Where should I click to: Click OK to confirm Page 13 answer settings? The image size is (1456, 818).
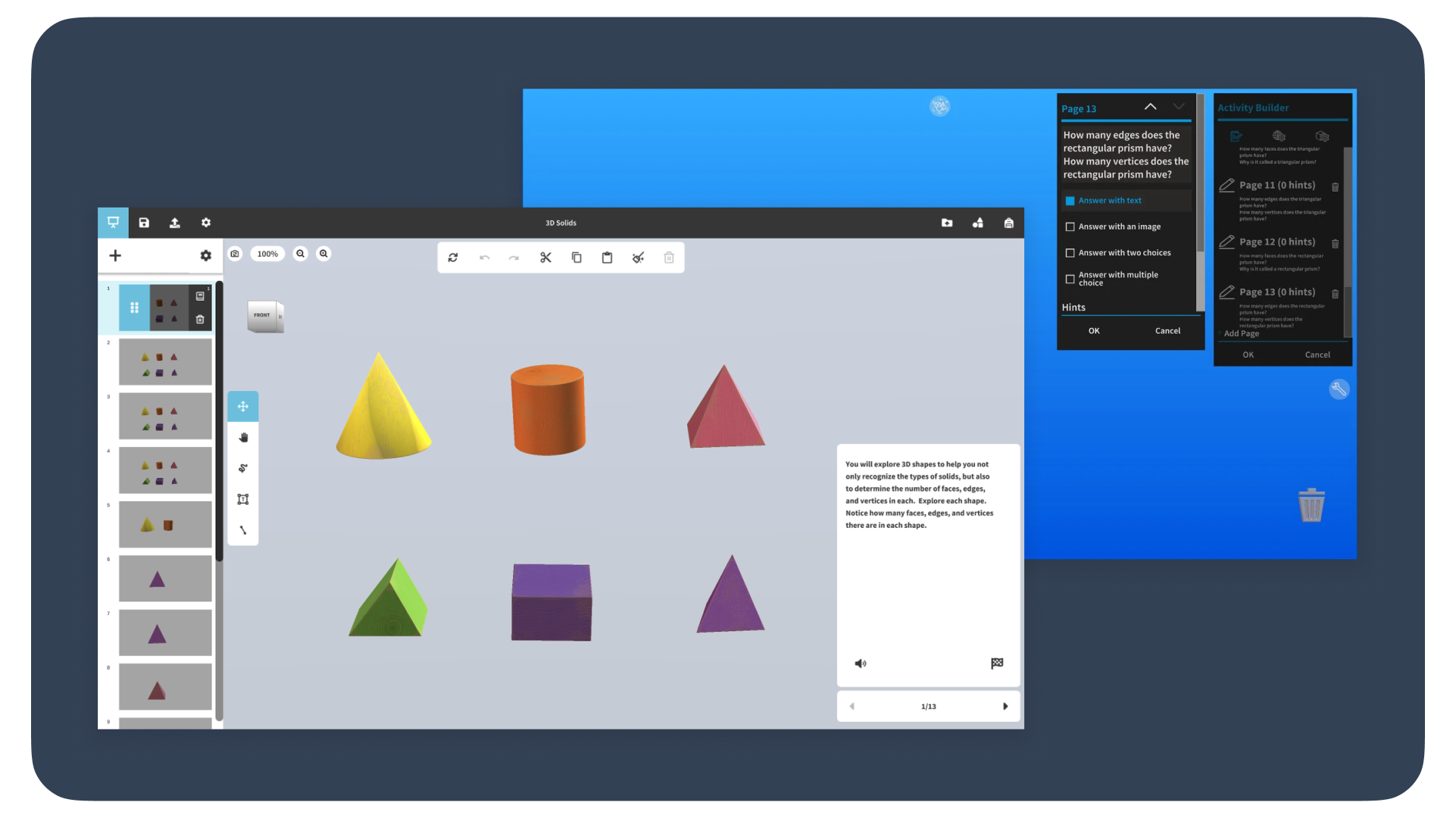tap(1094, 330)
